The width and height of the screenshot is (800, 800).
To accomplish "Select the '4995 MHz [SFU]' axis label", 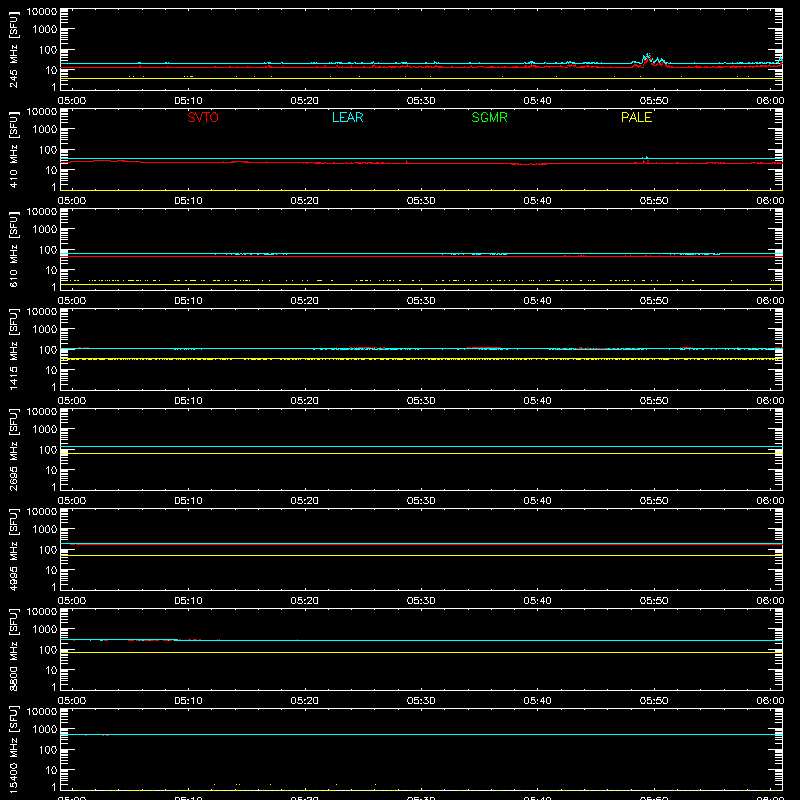I will pyautogui.click(x=14, y=549).
